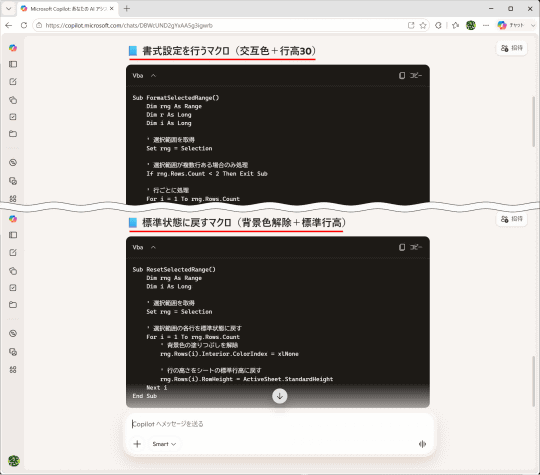Open the folder icon in the lower sidebar

pyautogui.click(x=13, y=304)
